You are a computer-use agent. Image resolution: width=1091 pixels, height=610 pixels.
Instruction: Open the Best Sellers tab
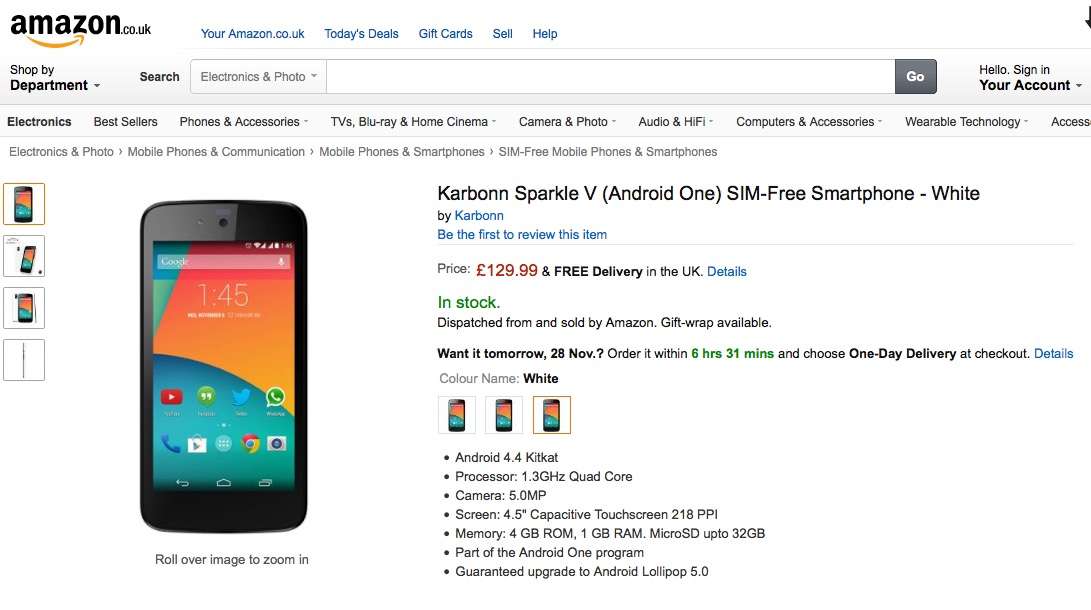[x=125, y=122]
